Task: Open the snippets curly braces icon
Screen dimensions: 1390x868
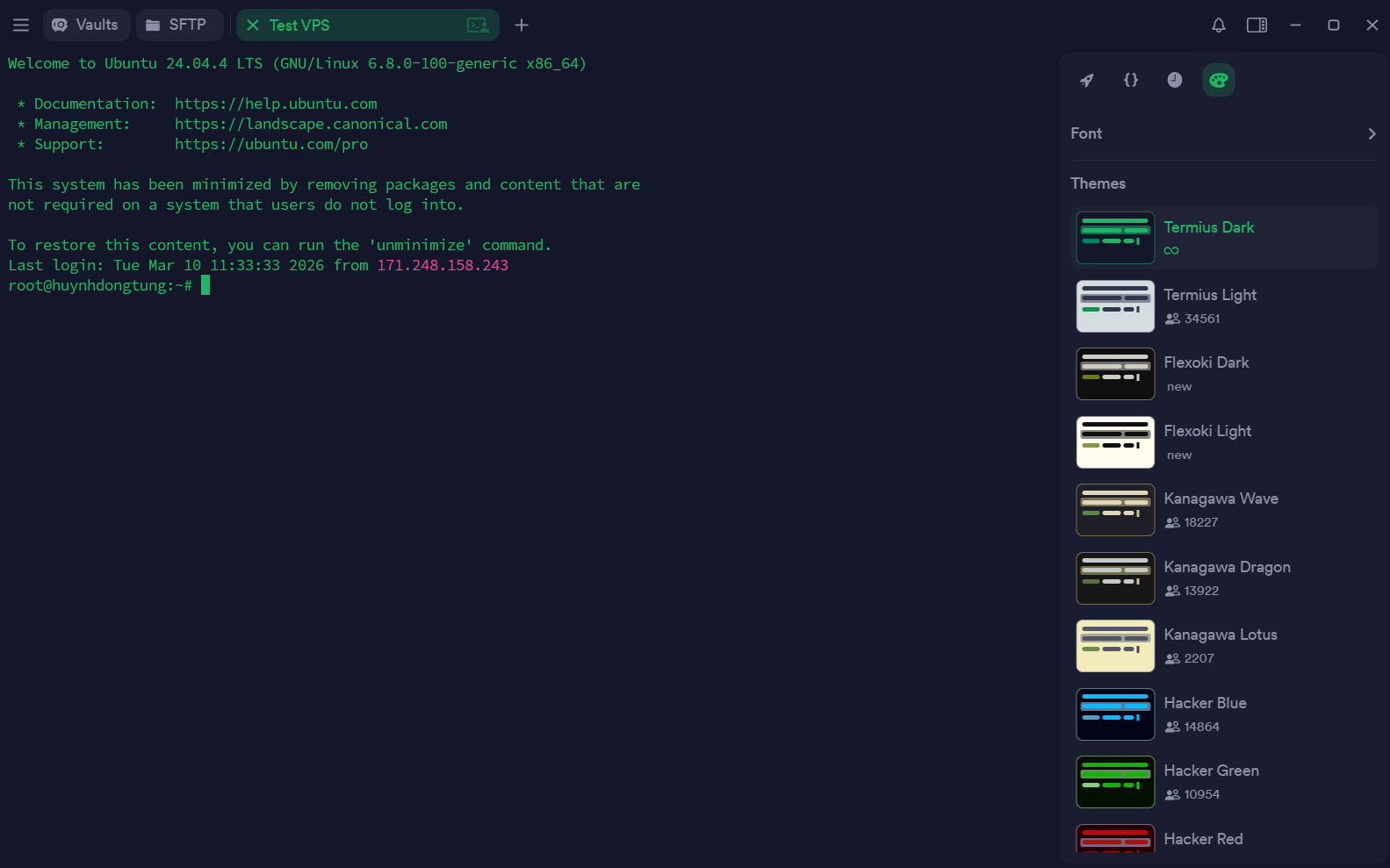Action: point(1131,81)
